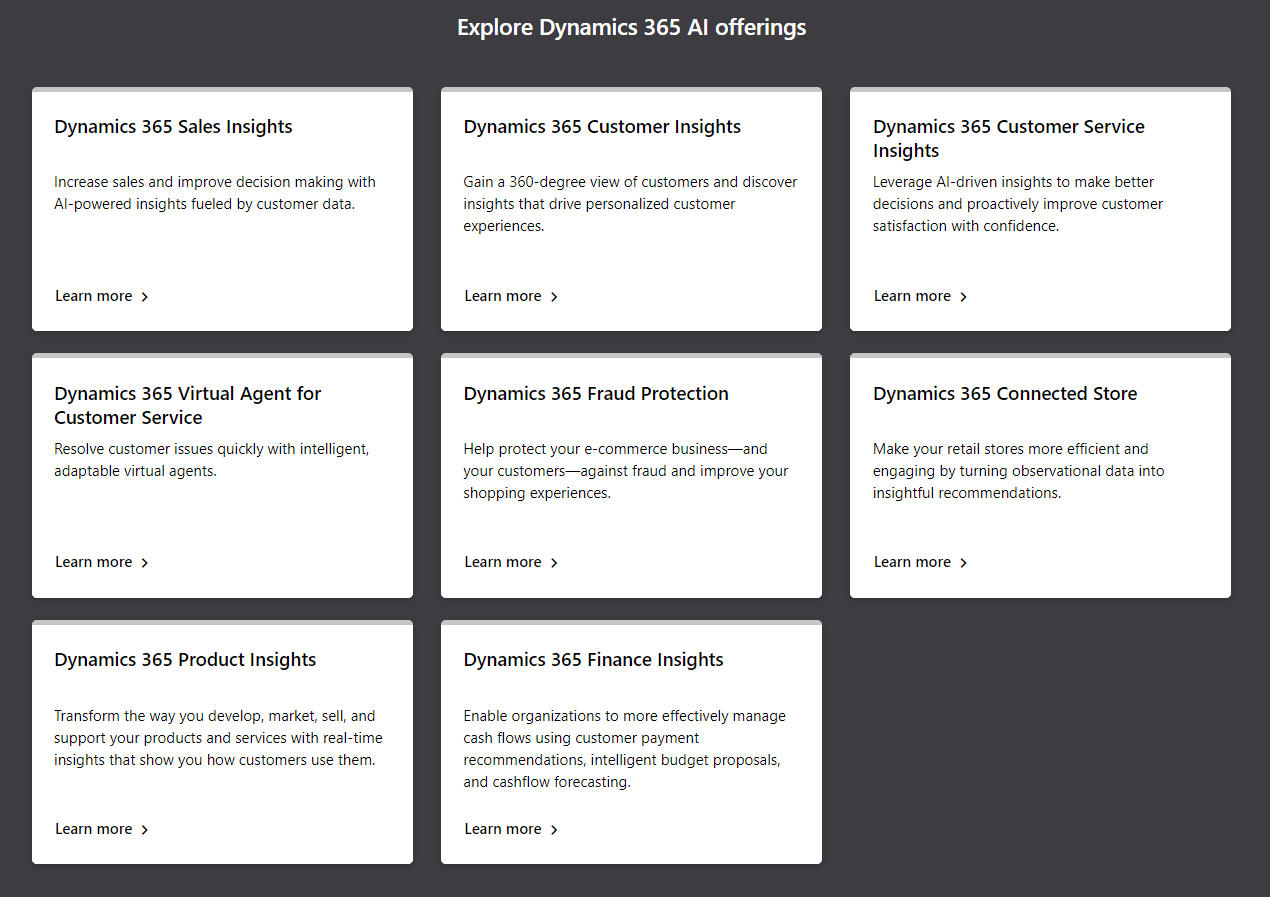Follow Learn more under Customer Service Insights

(912, 296)
